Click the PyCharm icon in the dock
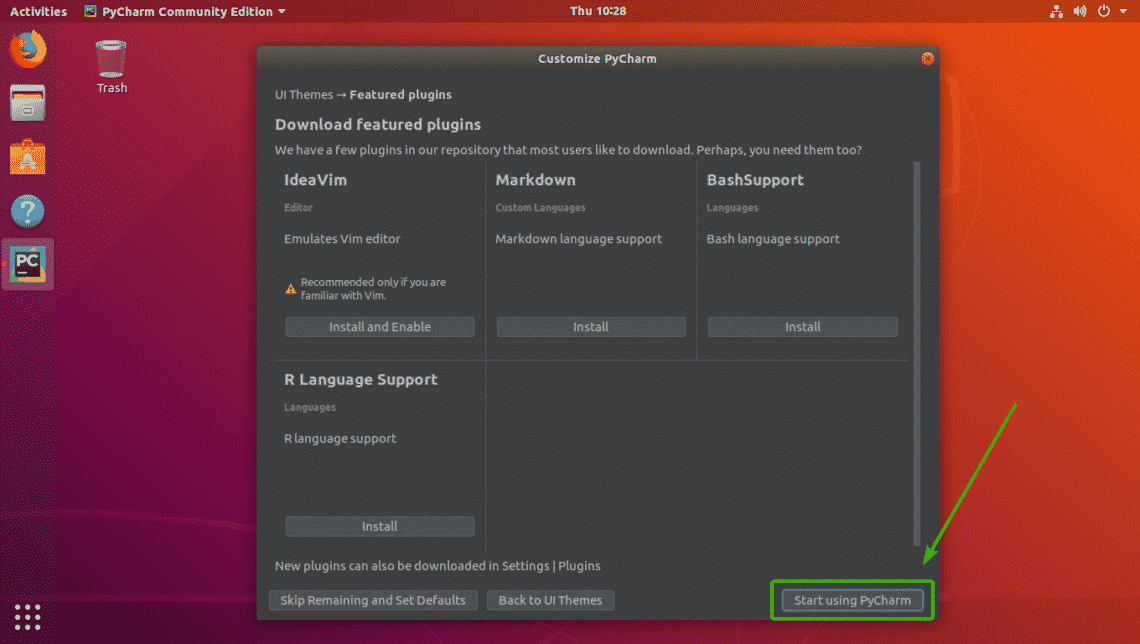The width and height of the screenshot is (1140, 644). point(28,265)
